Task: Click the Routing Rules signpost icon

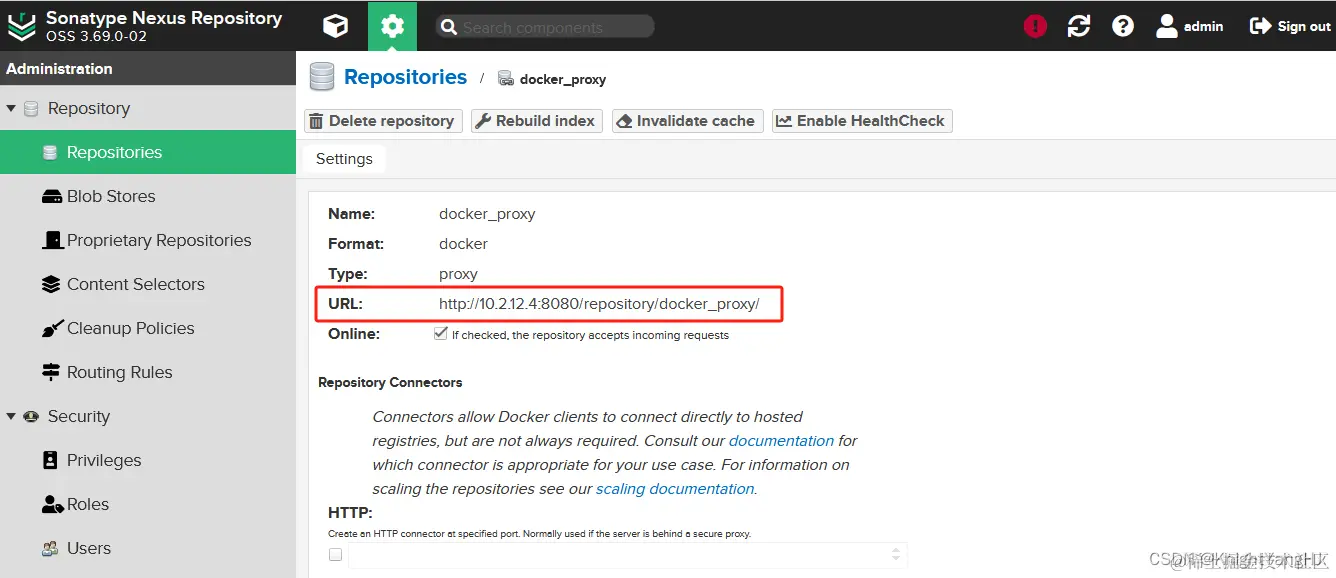Action: 51,372
